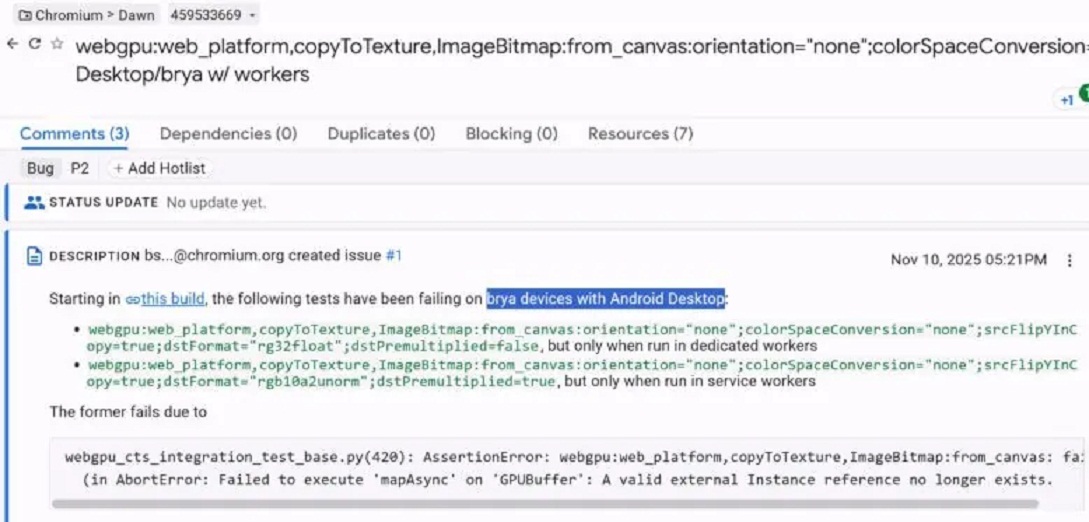Star this issue
This screenshot has width=1089, height=522.
57,44
